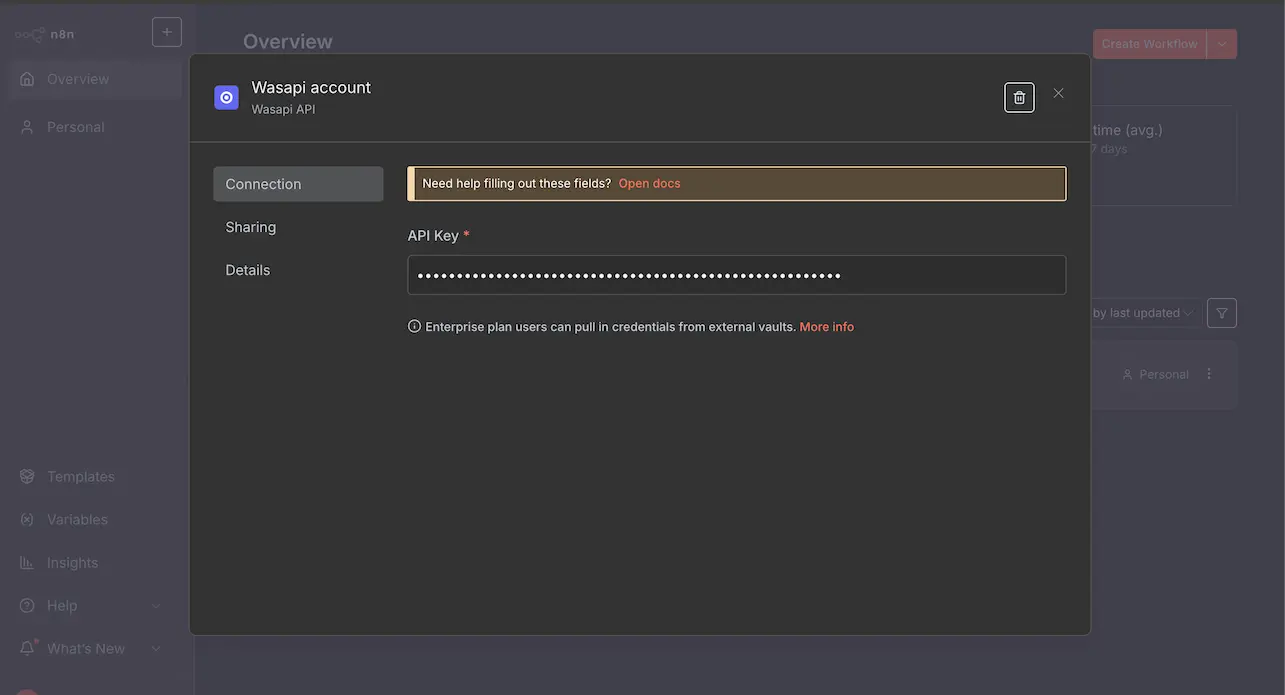Click the Personal owner badge in the list row
This screenshot has height=695, width=1285.
click(1155, 374)
